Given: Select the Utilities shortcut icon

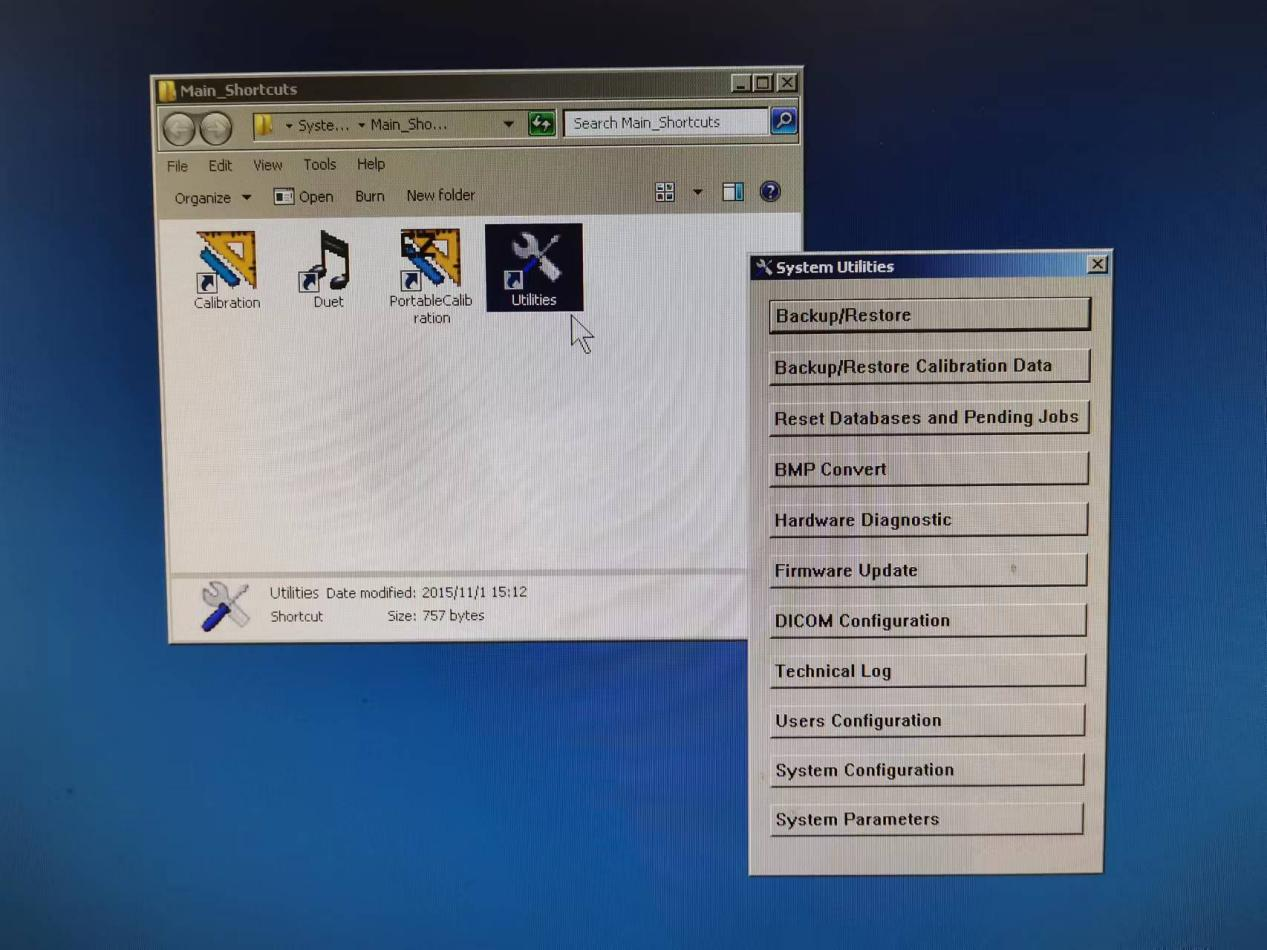Looking at the screenshot, I should tap(534, 268).
